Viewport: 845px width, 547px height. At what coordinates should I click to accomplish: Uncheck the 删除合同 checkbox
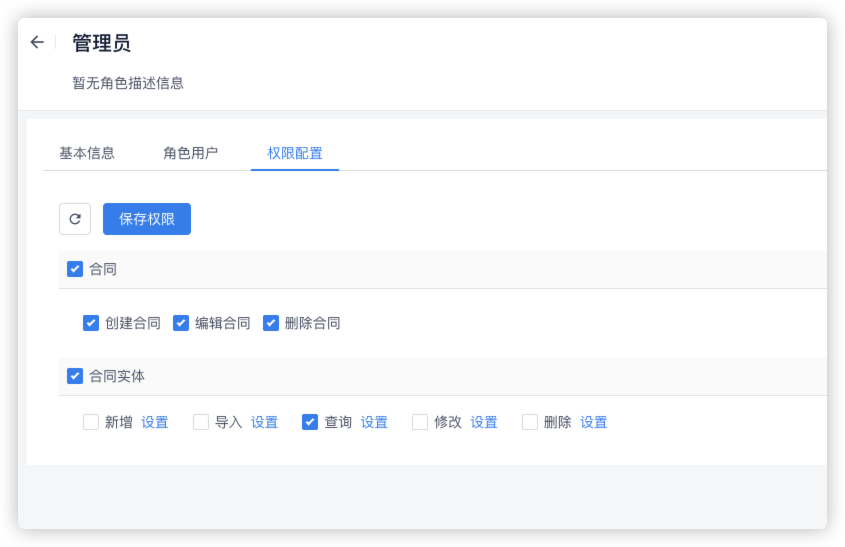[x=271, y=323]
